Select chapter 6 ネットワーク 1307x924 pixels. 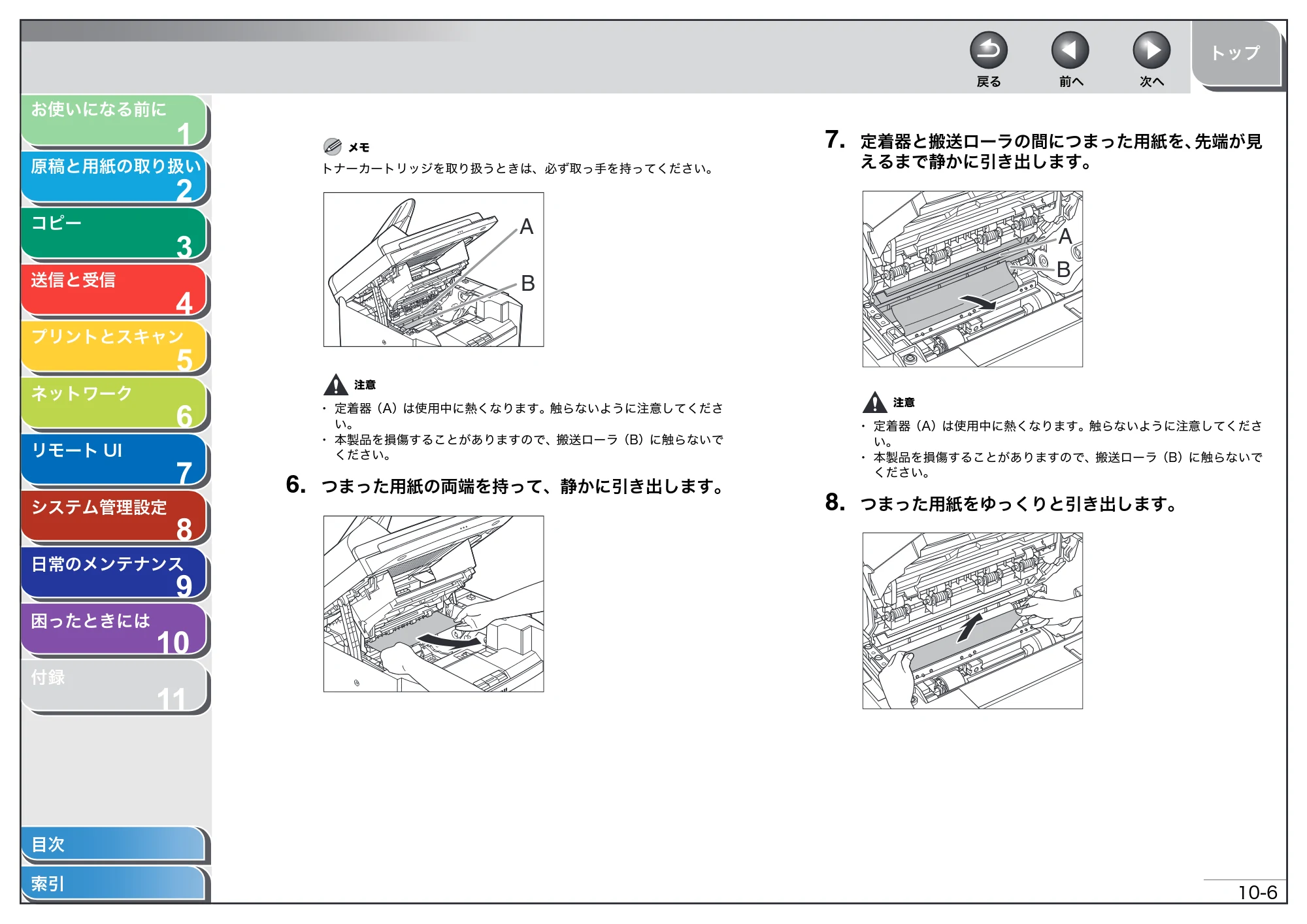[114, 404]
